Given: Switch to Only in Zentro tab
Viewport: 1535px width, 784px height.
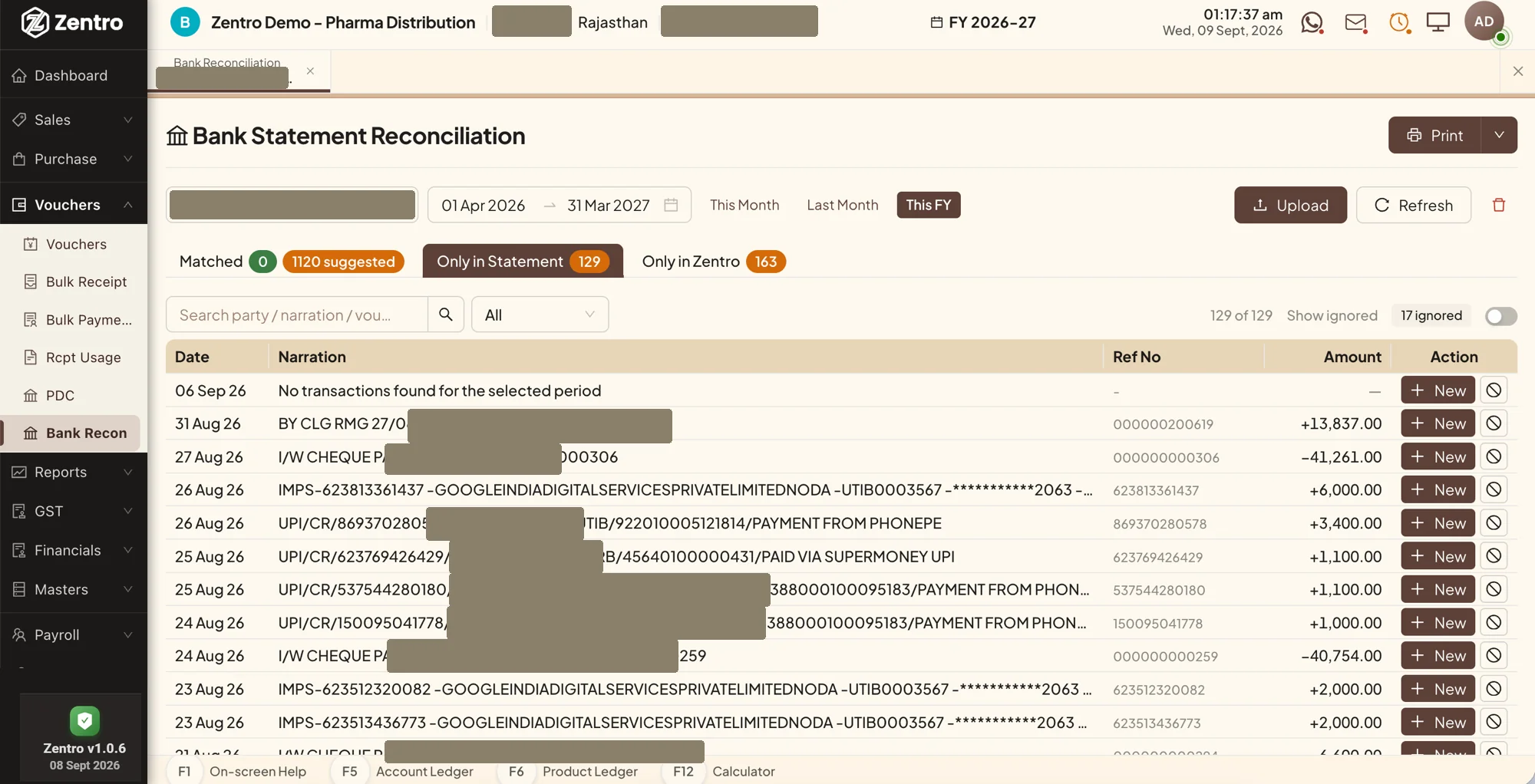Looking at the screenshot, I should pos(713,262).
